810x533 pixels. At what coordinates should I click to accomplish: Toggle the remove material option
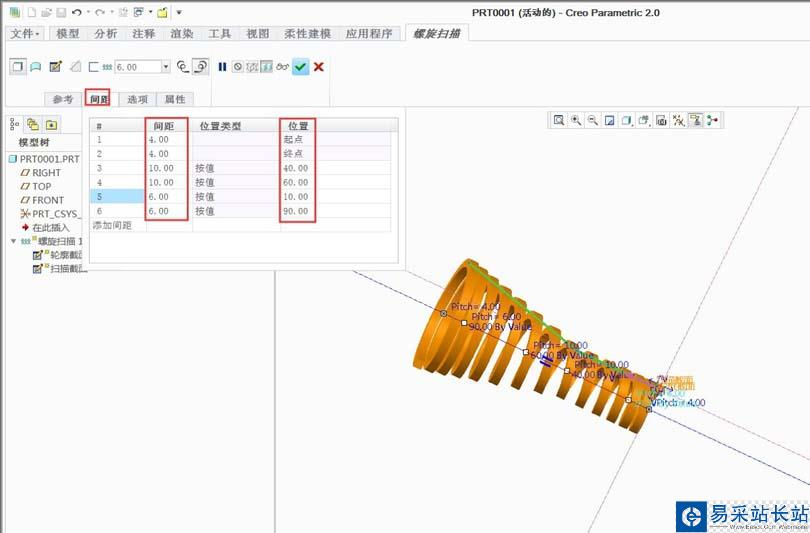click(75, 67)
